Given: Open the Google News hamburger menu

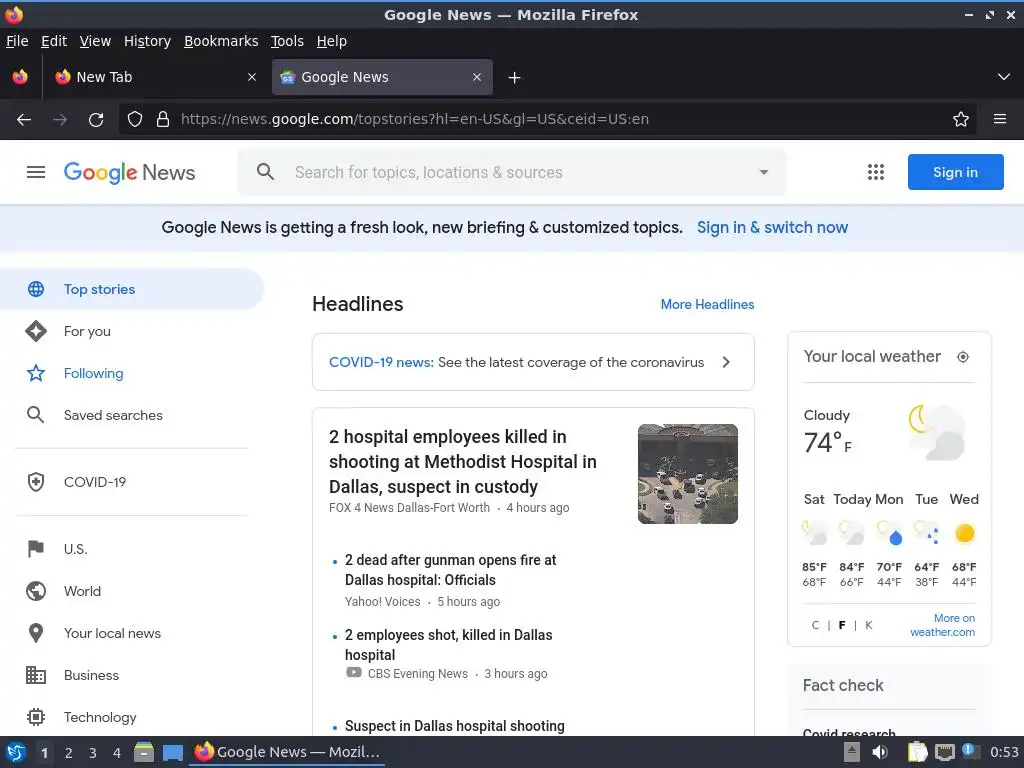Looking at the screenshot, I should [36, 172].
